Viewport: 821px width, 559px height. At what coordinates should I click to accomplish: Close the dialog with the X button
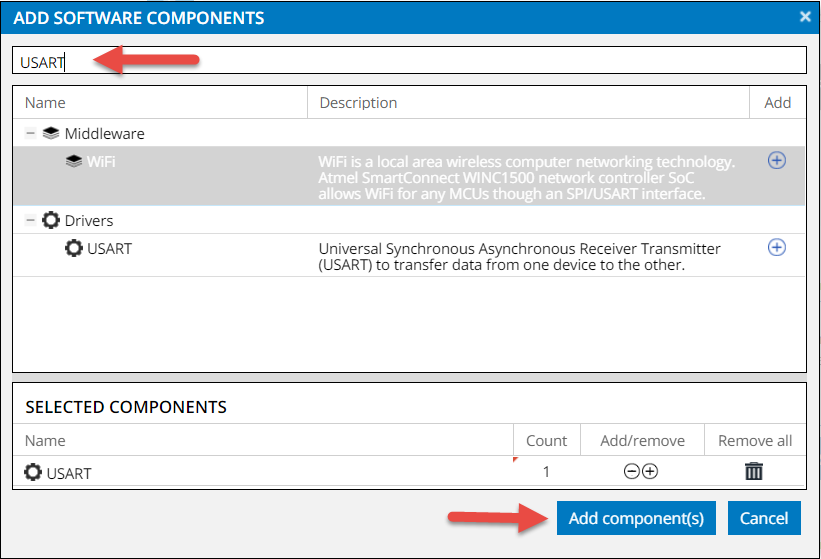click(805, 17)
